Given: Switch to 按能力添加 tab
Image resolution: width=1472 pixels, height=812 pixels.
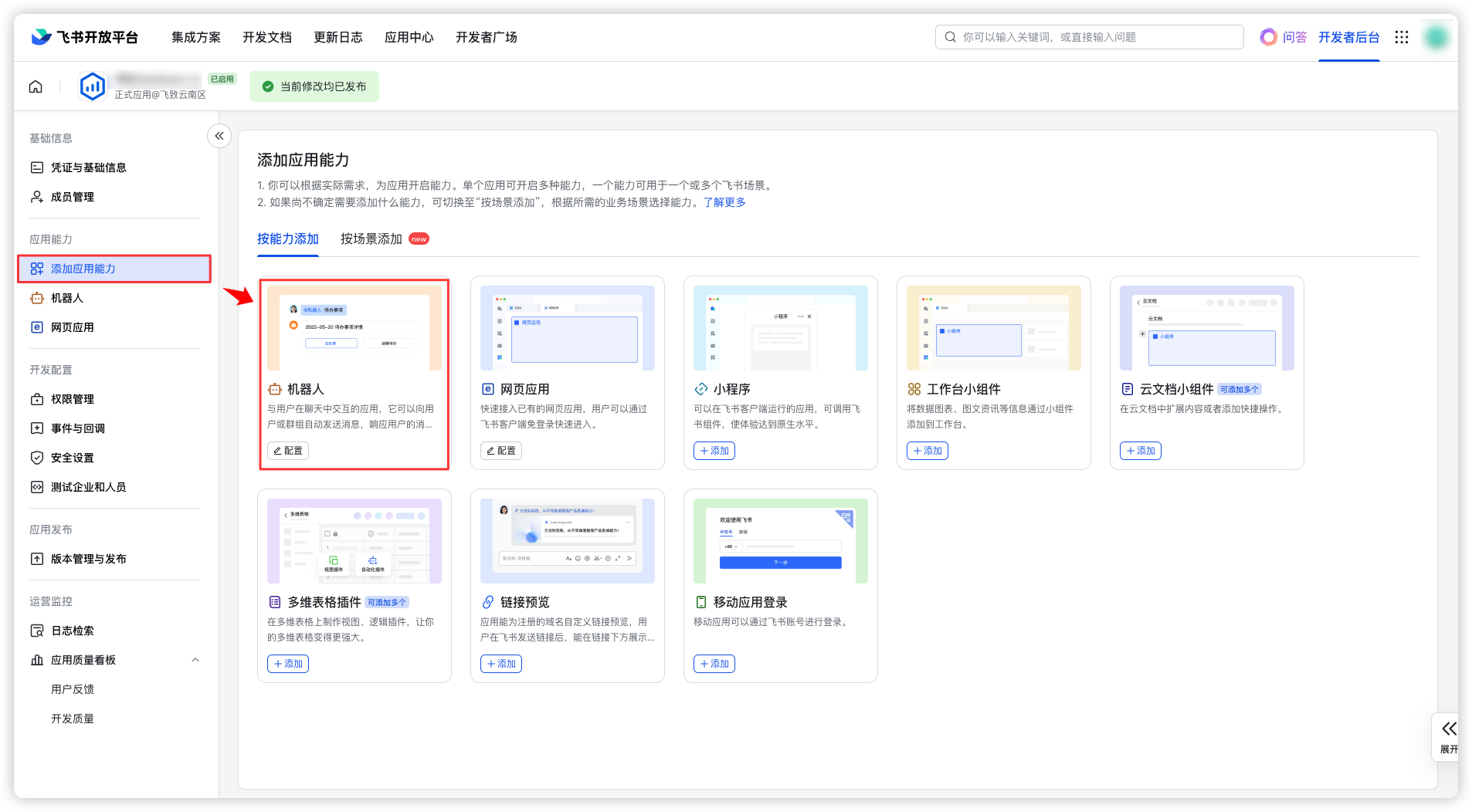Looking at the screenshot, I should click(288, 239).
